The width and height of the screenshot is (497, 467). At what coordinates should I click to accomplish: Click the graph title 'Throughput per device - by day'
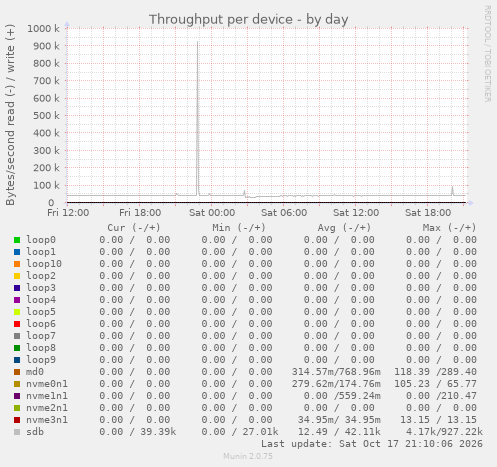point(249,19)
